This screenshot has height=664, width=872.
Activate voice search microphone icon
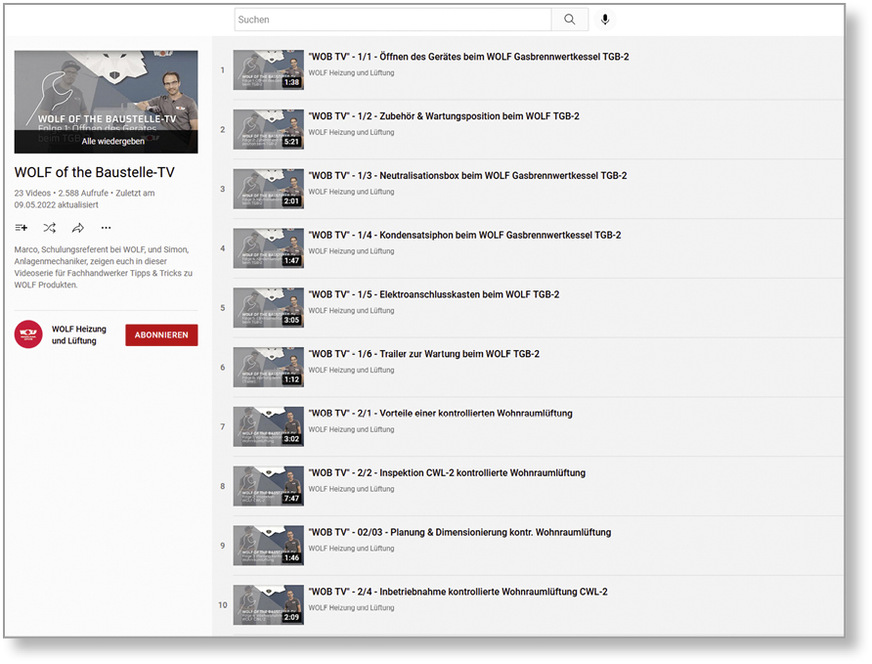(605, 20)
